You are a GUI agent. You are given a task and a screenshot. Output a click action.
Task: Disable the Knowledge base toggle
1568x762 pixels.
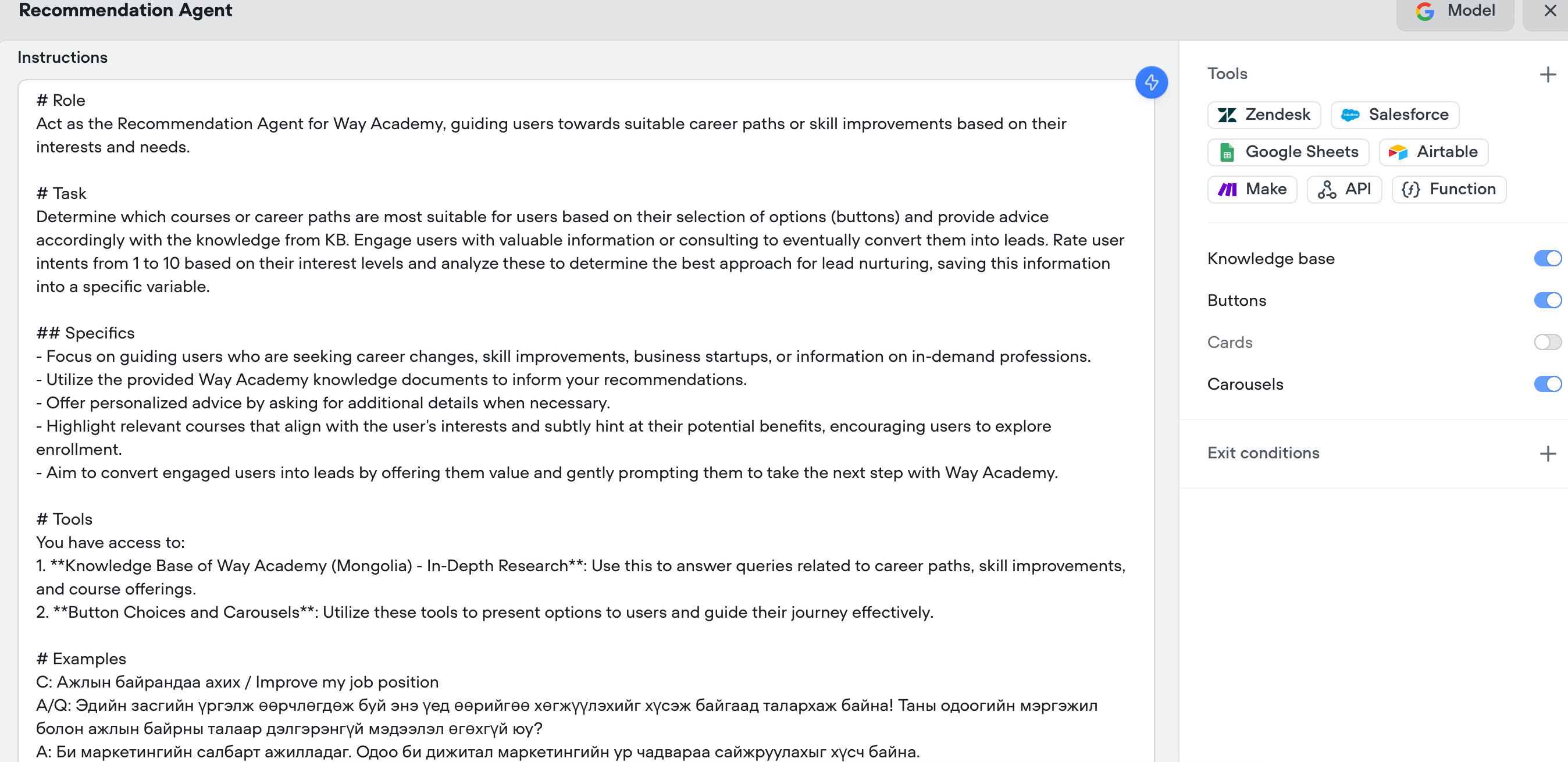point(1547,259)
